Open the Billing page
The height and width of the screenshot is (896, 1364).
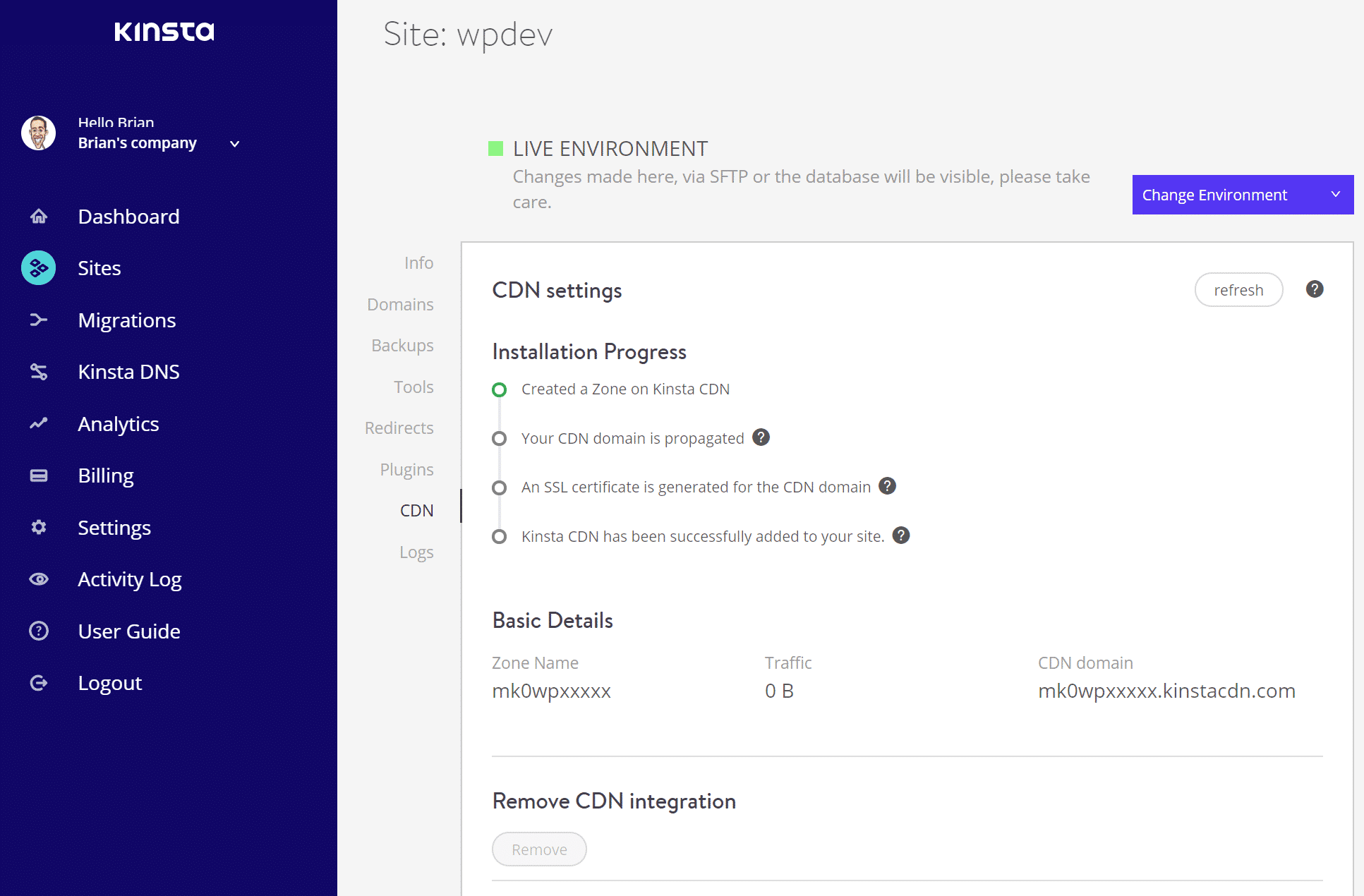(x=106, y=476)
